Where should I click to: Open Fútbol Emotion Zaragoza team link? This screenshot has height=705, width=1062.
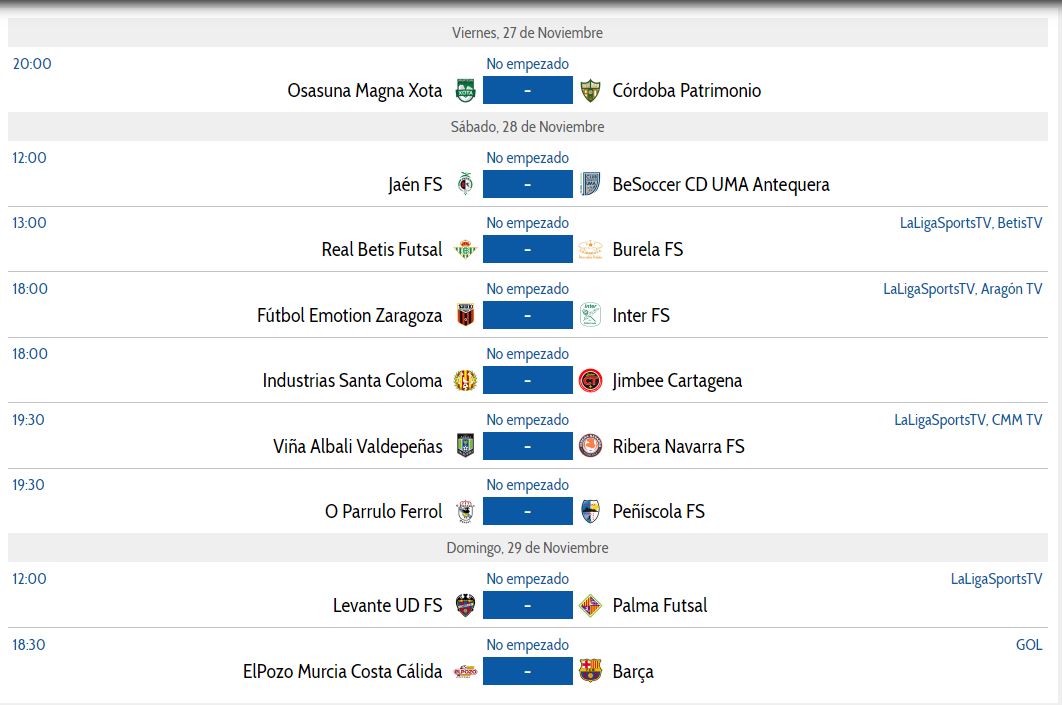349,316
